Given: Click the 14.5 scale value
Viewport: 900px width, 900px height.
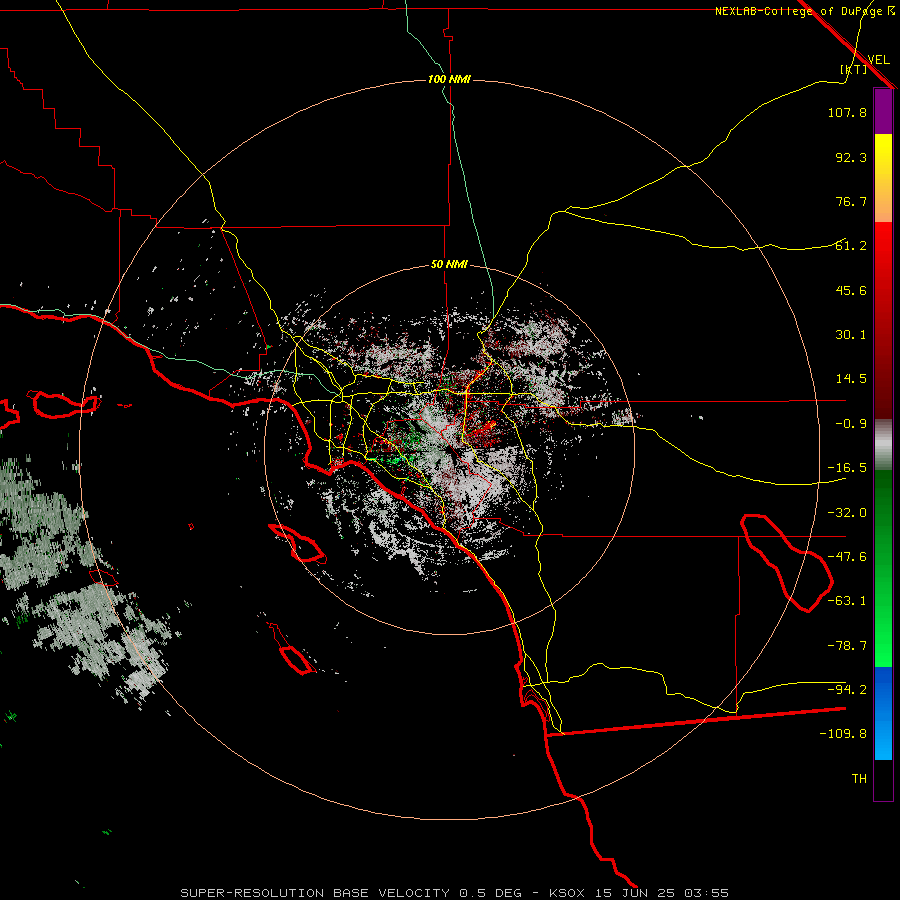Looking at the screenshot, I should pos(851,379).
